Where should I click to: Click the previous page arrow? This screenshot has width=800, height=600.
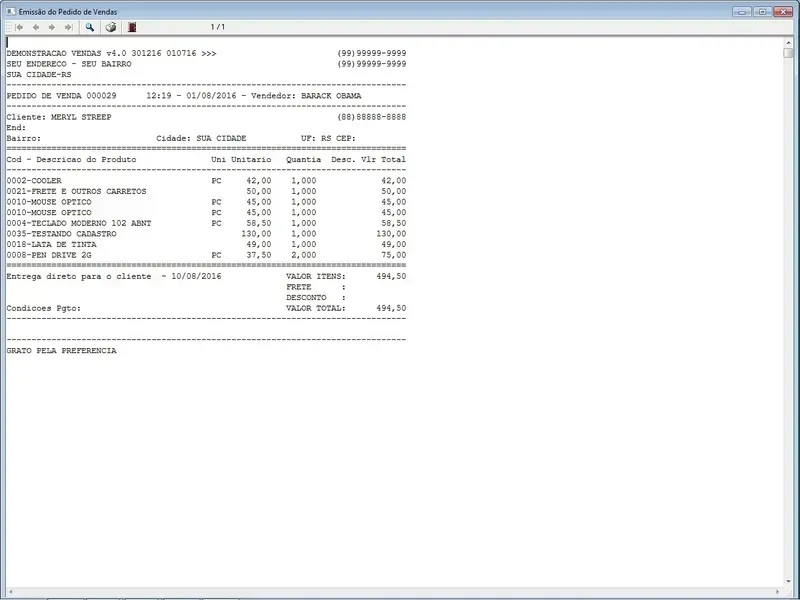(36, 27)
